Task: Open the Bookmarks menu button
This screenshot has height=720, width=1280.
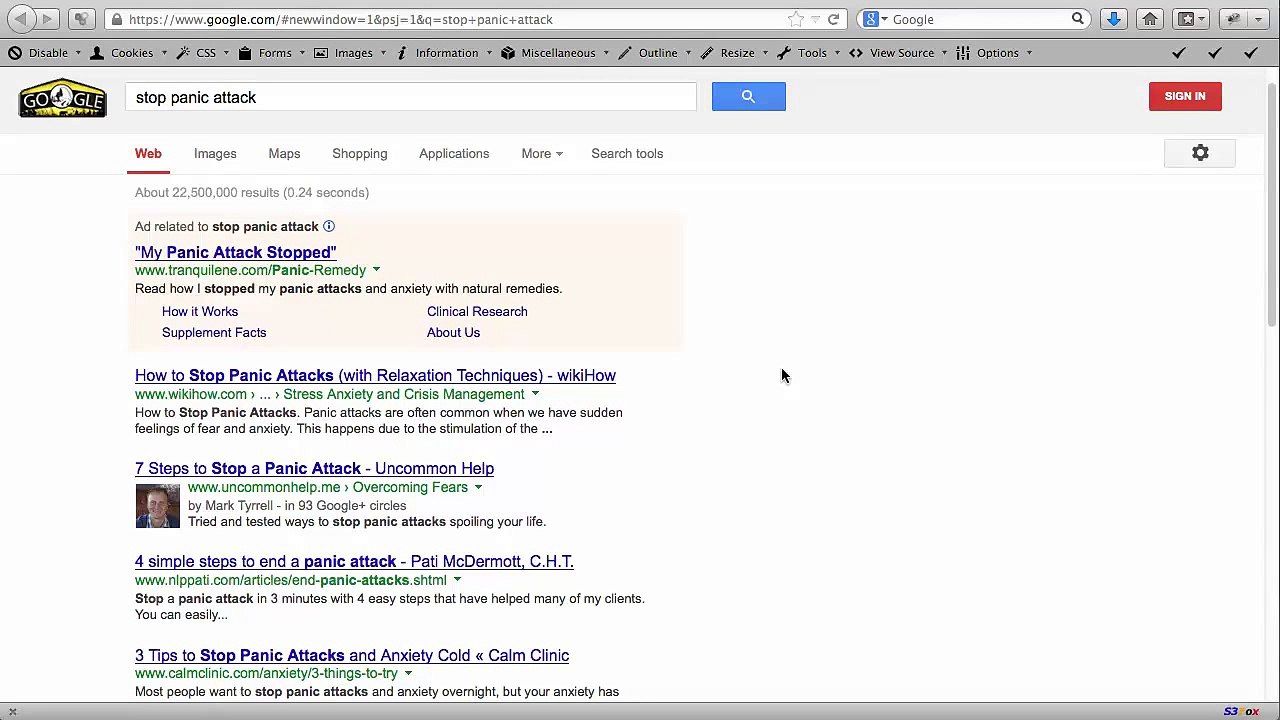Action: point(1192,19)
